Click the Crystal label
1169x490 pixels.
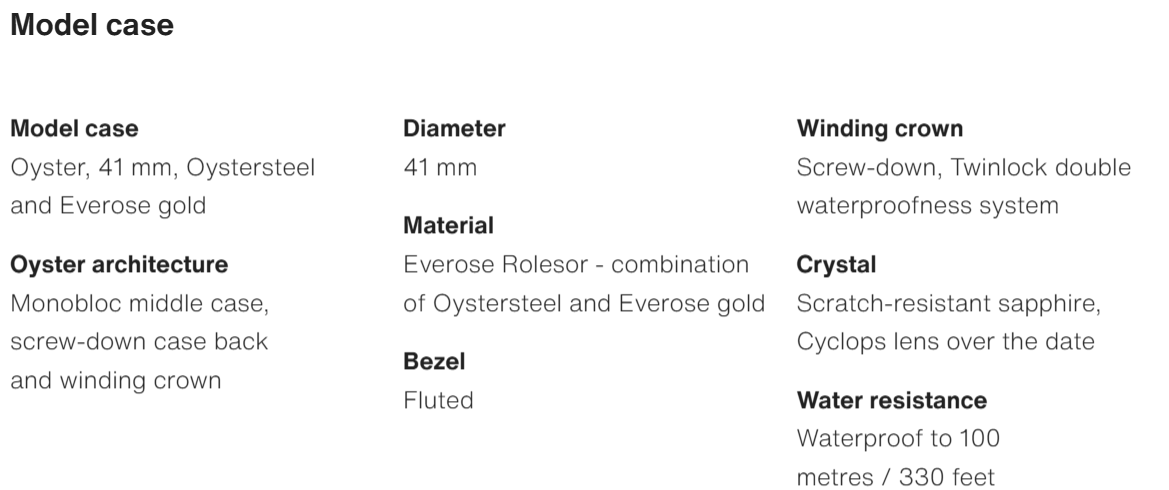(x=836, y=265)
